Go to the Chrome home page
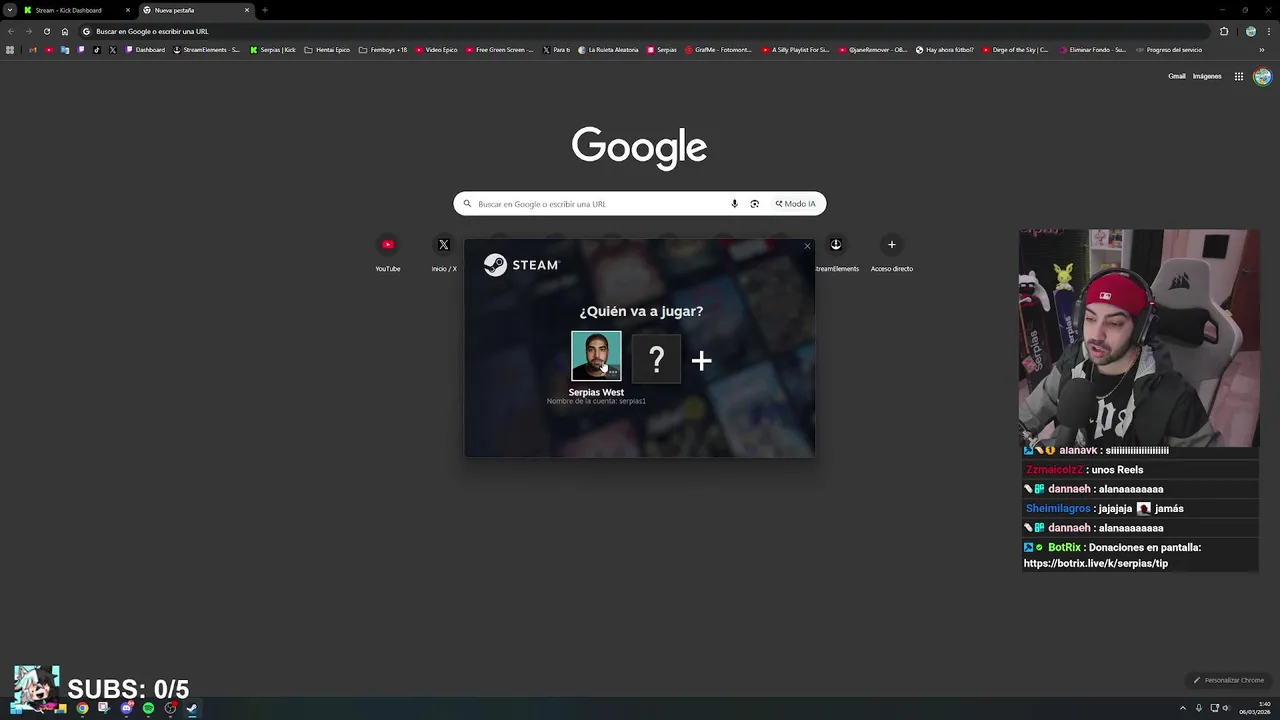The width and height of the screenshot is (1280, 720). [64, 31]
